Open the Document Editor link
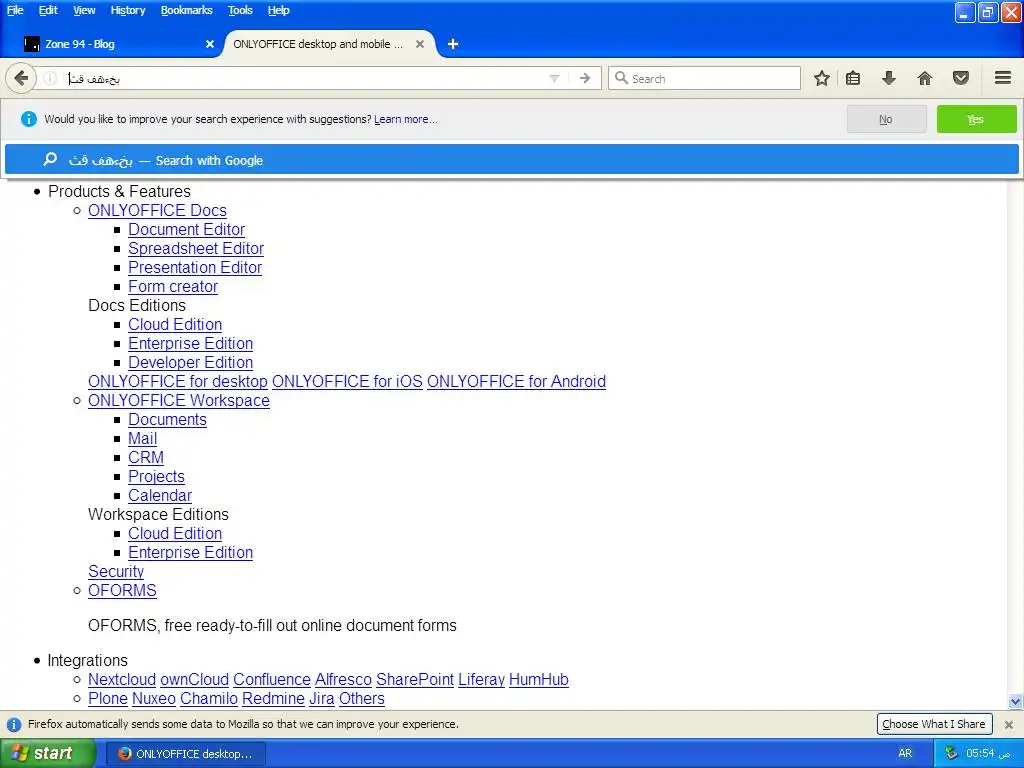This screenshot has height=768, width=1024. pyautogui.click(x=187, y=229)
